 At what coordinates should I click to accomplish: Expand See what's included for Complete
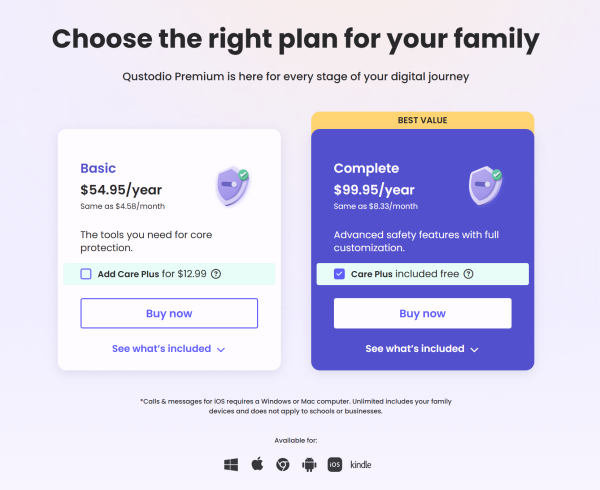421,349
